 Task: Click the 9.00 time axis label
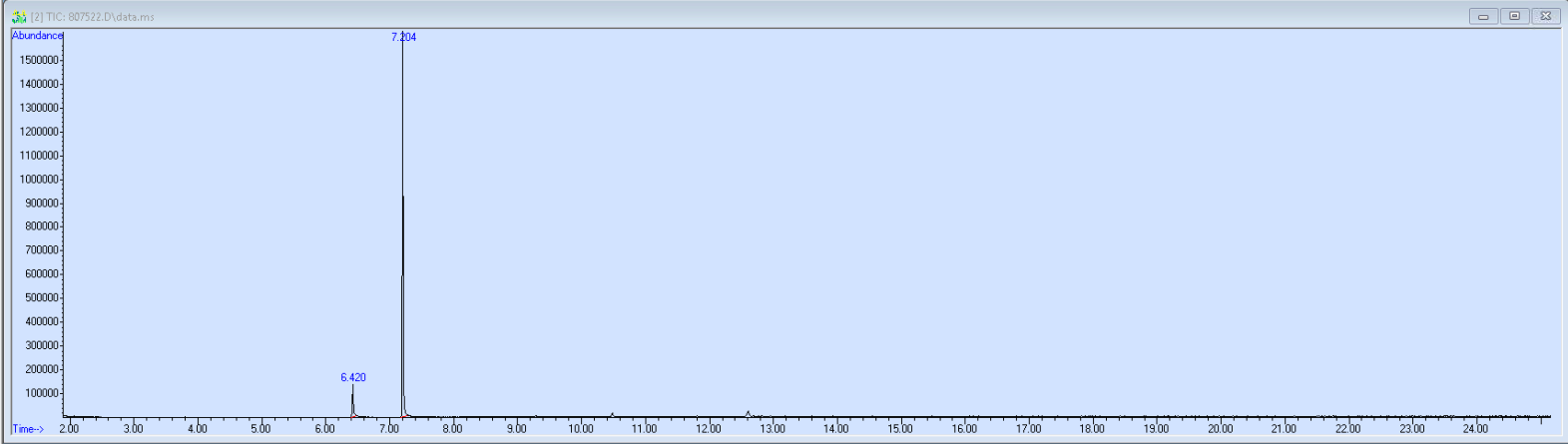tap(516, 429)
